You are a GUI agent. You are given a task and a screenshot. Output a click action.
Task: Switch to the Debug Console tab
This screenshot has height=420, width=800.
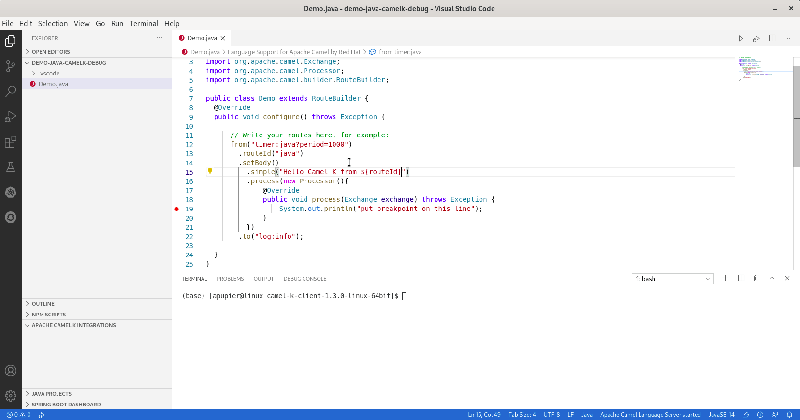pyautogui.click(x=305, y=279)
